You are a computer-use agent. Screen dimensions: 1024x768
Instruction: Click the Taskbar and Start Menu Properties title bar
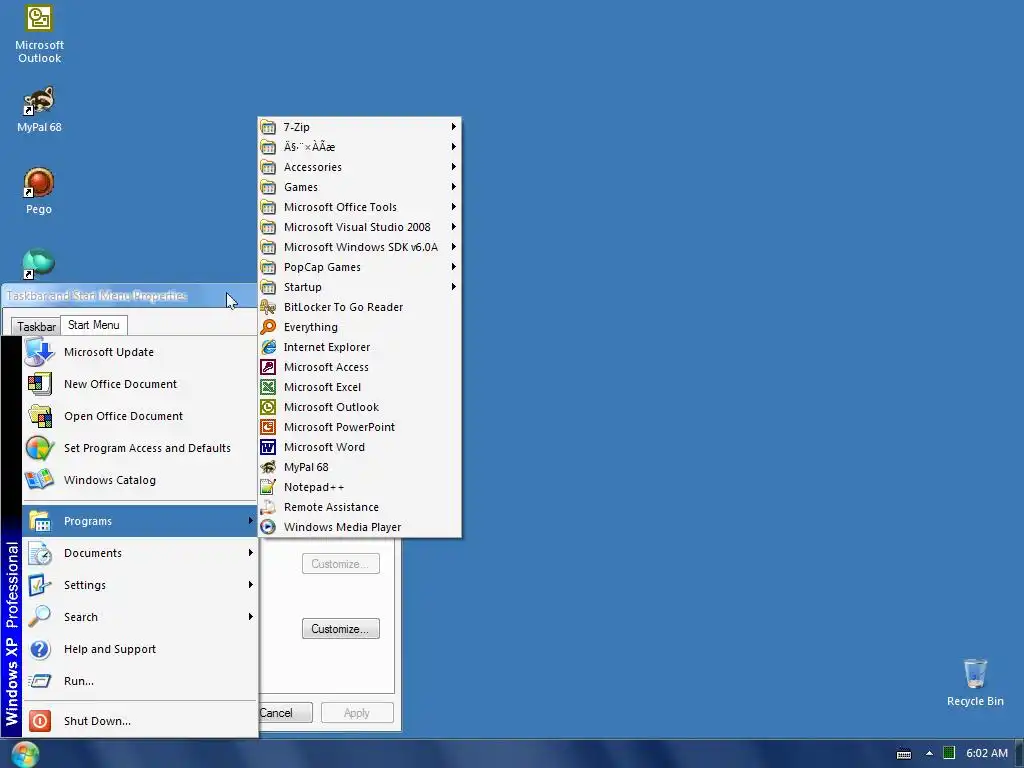[129, 296]
